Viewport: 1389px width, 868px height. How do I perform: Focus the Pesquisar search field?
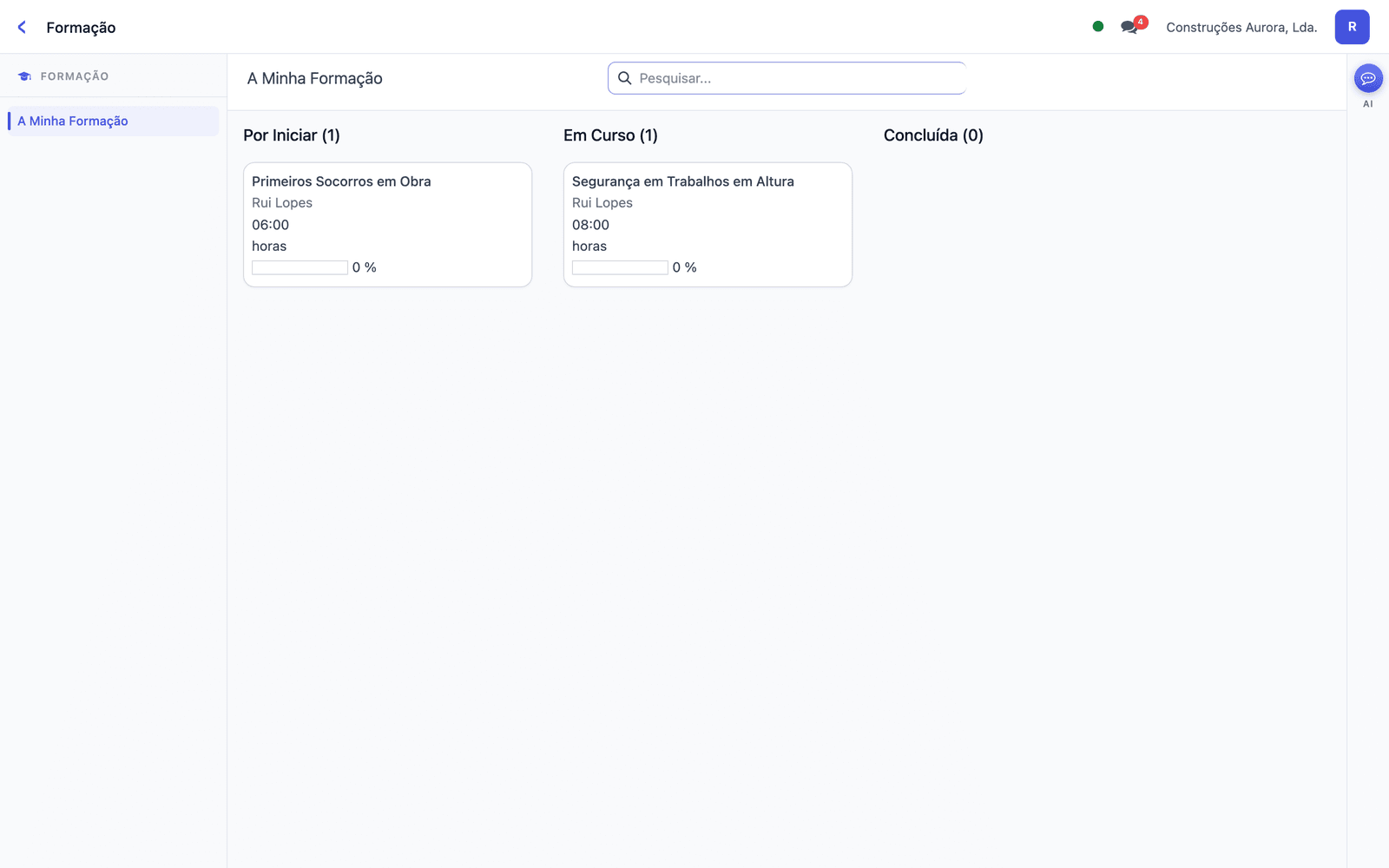[x=787, y=78]
